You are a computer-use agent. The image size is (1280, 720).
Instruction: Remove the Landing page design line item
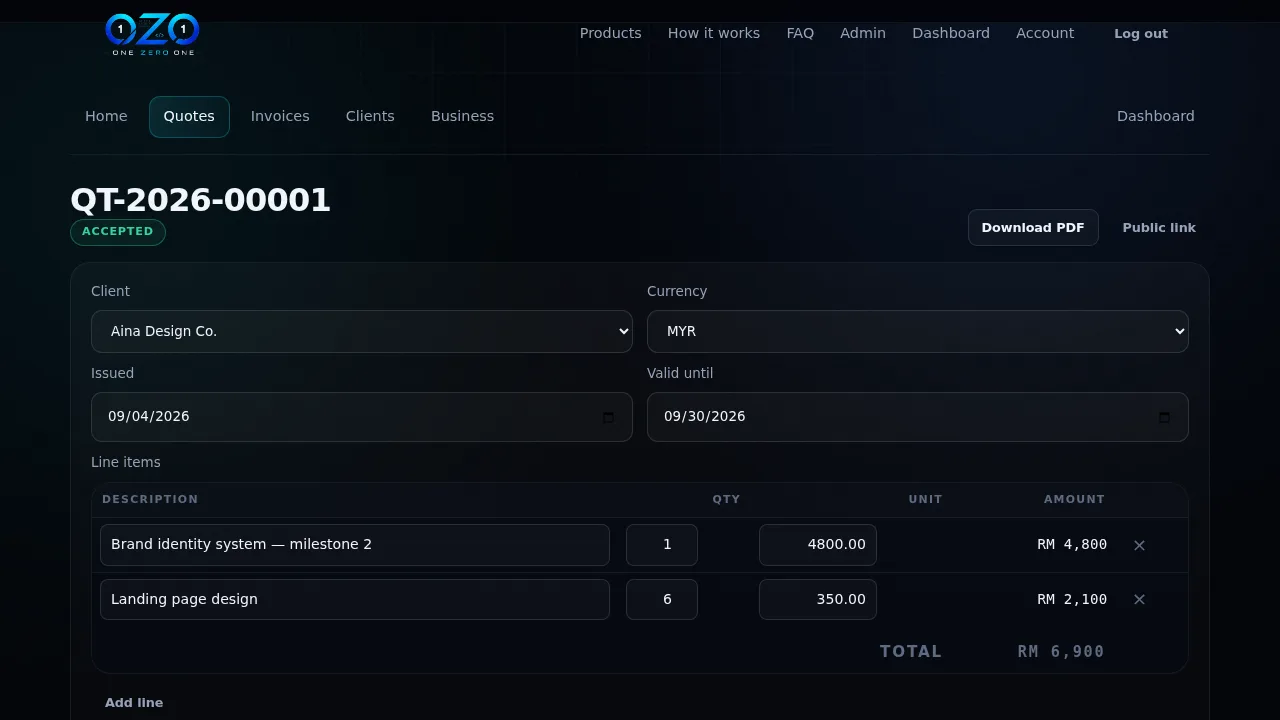pyautogui.click(x=1139, y=599)
